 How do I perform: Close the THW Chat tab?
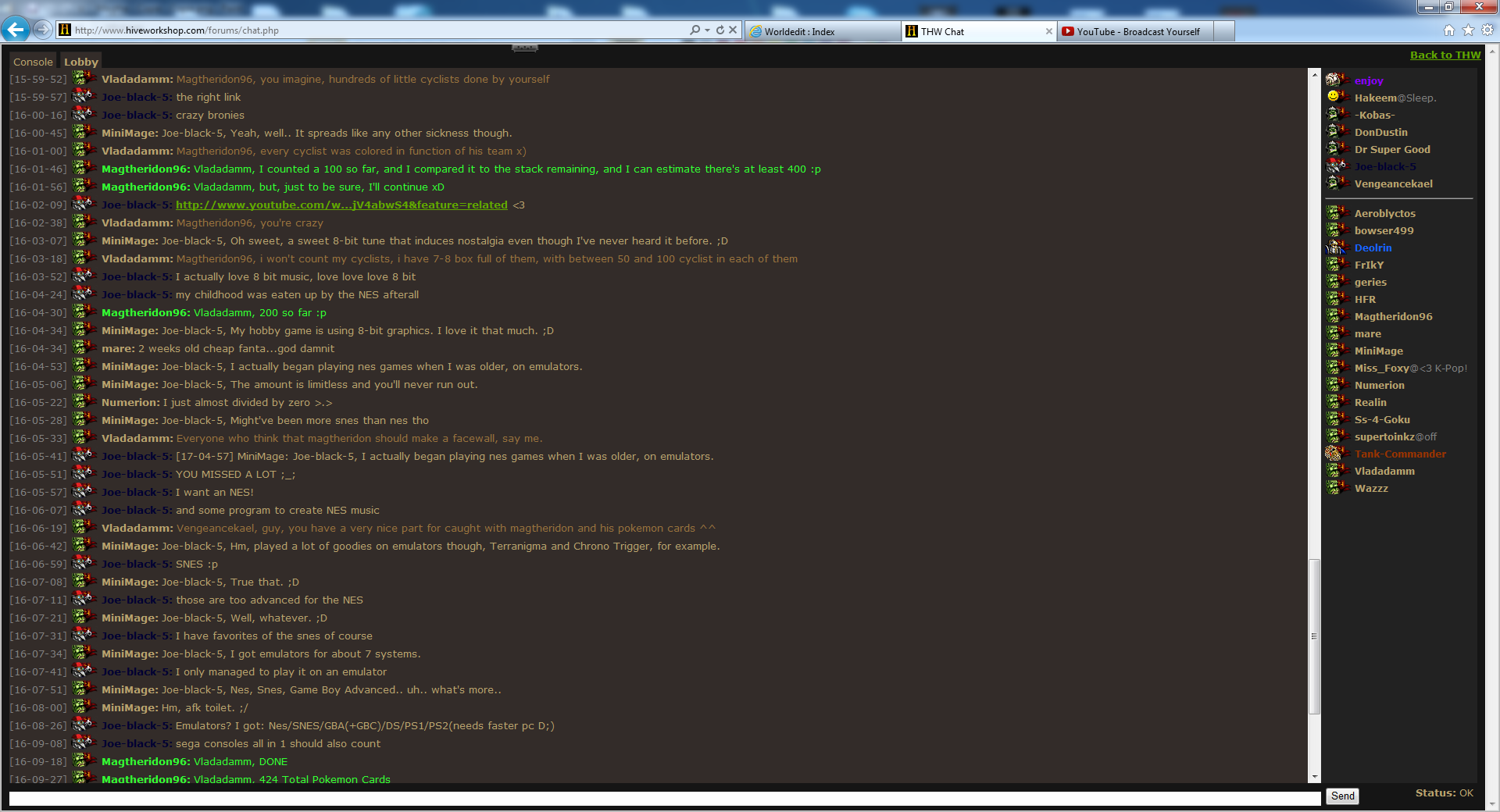(1048, 31)
